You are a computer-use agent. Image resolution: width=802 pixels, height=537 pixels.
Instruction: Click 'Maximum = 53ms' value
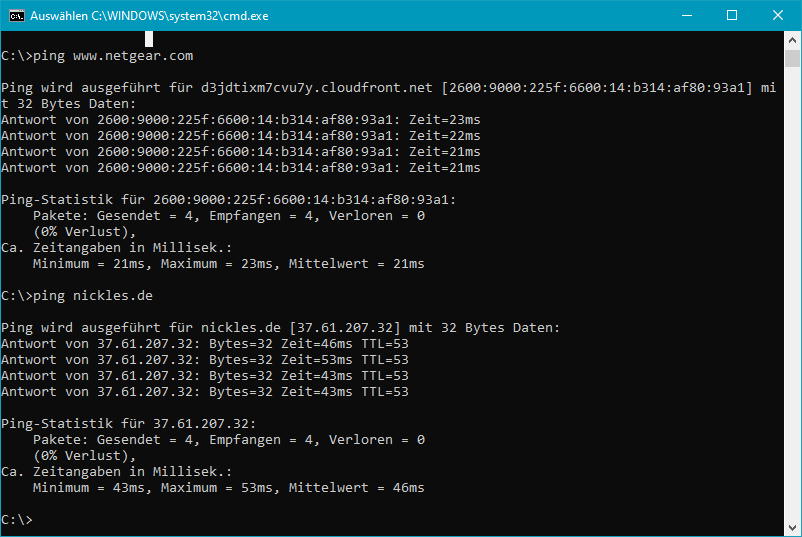coord(217,488)
